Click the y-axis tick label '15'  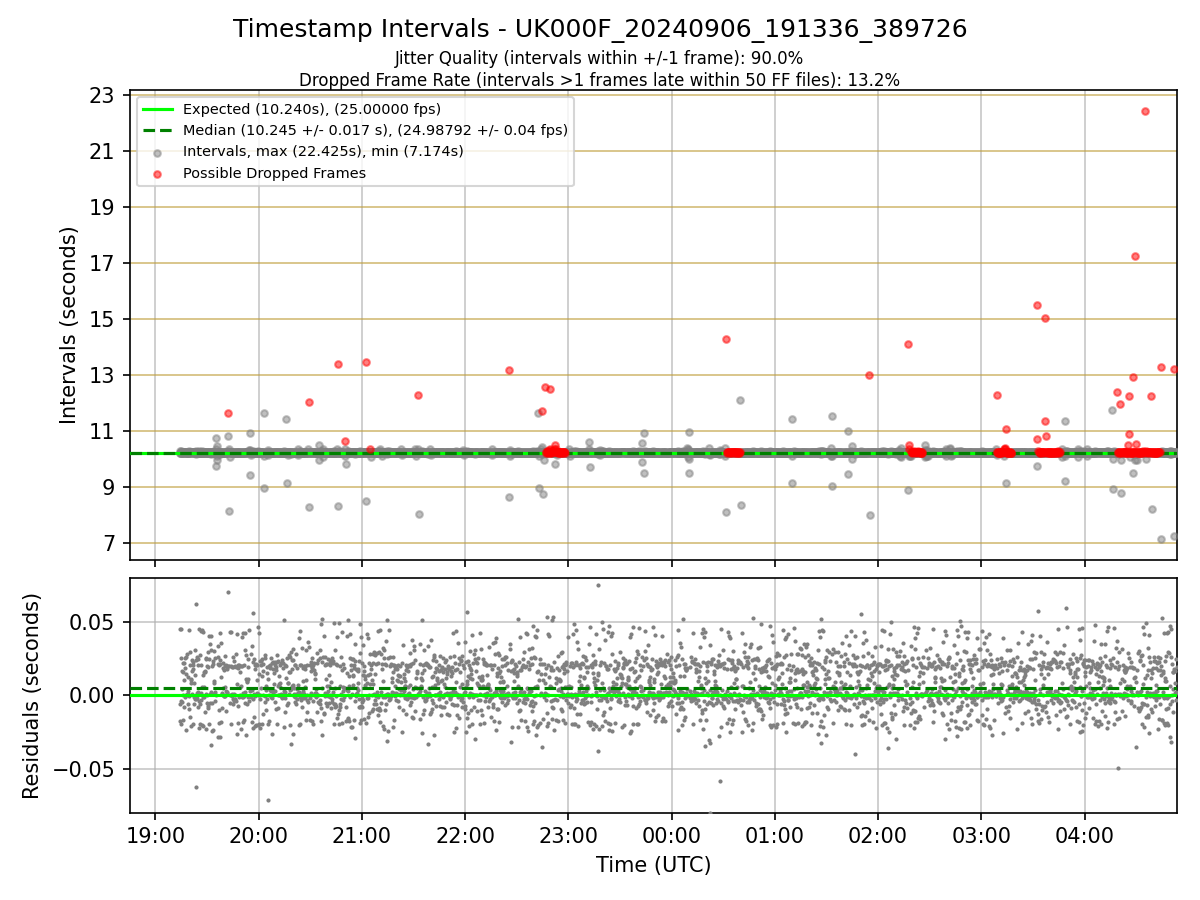pyautogui.click(x=103, y=320)
